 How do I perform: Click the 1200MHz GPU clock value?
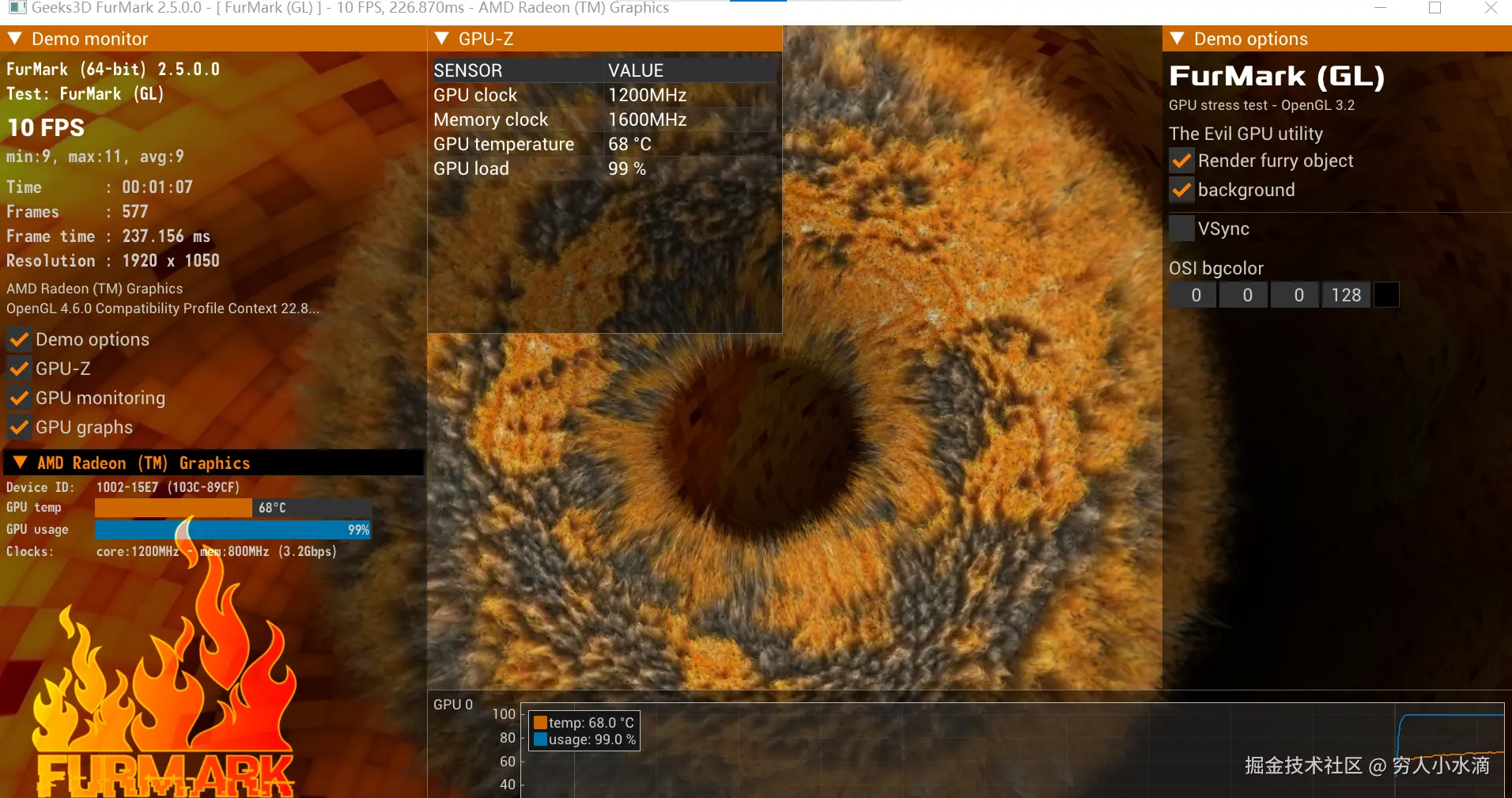point(647,95)
